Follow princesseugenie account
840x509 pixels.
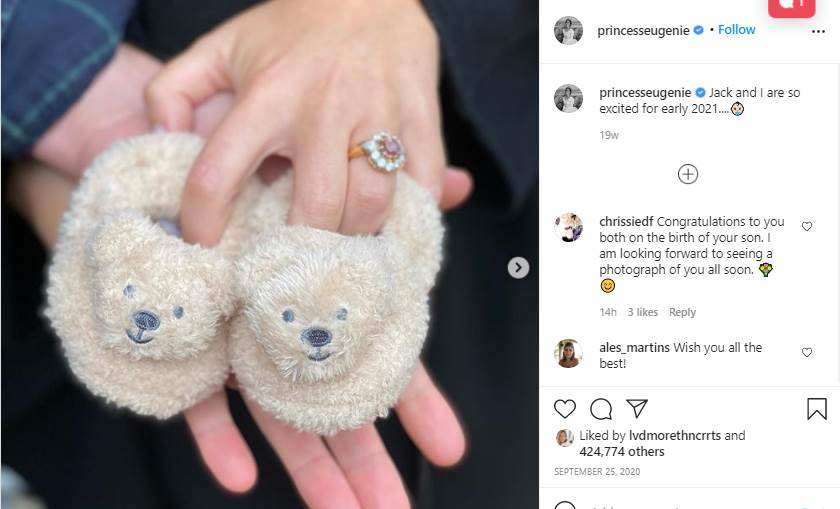(737, 30)
